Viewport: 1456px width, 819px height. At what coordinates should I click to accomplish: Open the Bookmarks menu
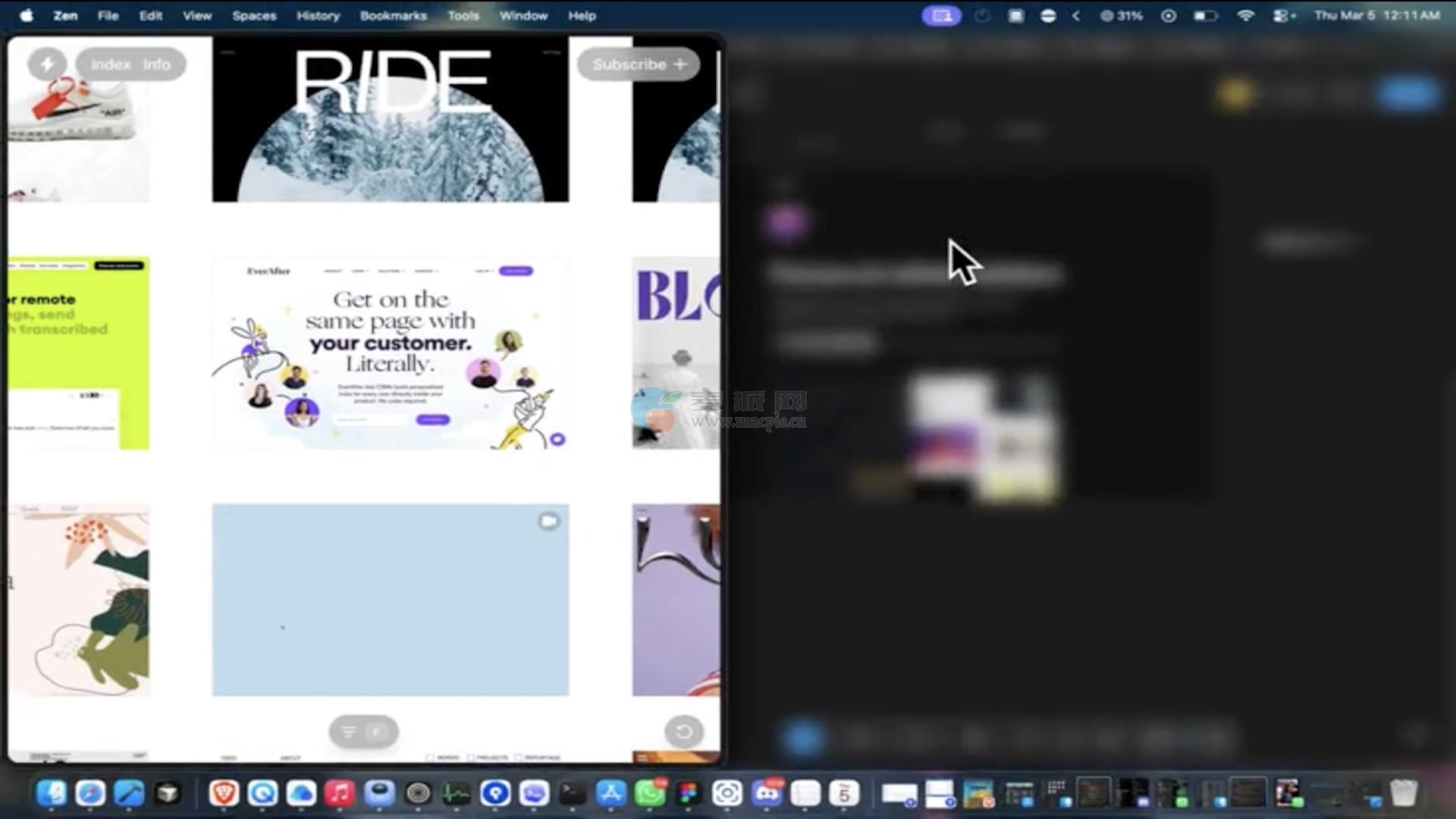[393, 15]
